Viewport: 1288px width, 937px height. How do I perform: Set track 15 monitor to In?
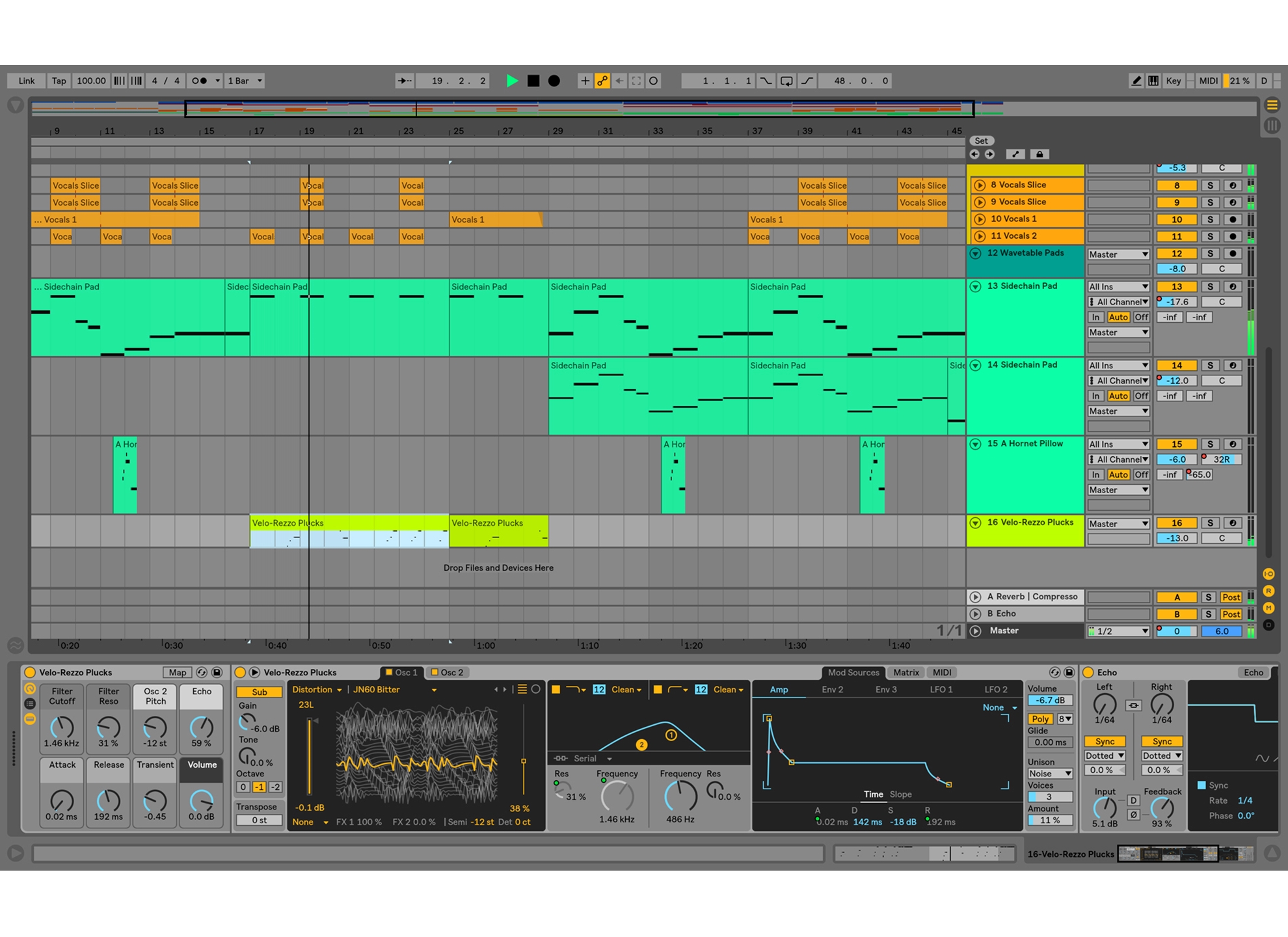1096,474
